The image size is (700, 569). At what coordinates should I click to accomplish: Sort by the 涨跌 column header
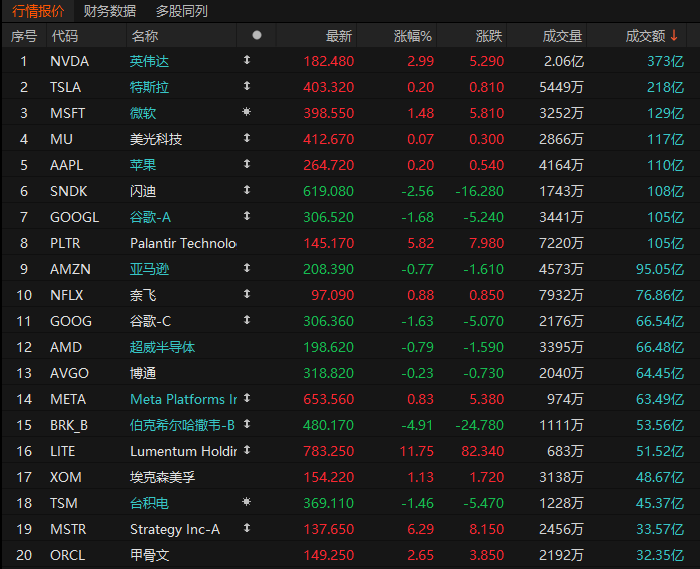[x=489, y=36]
